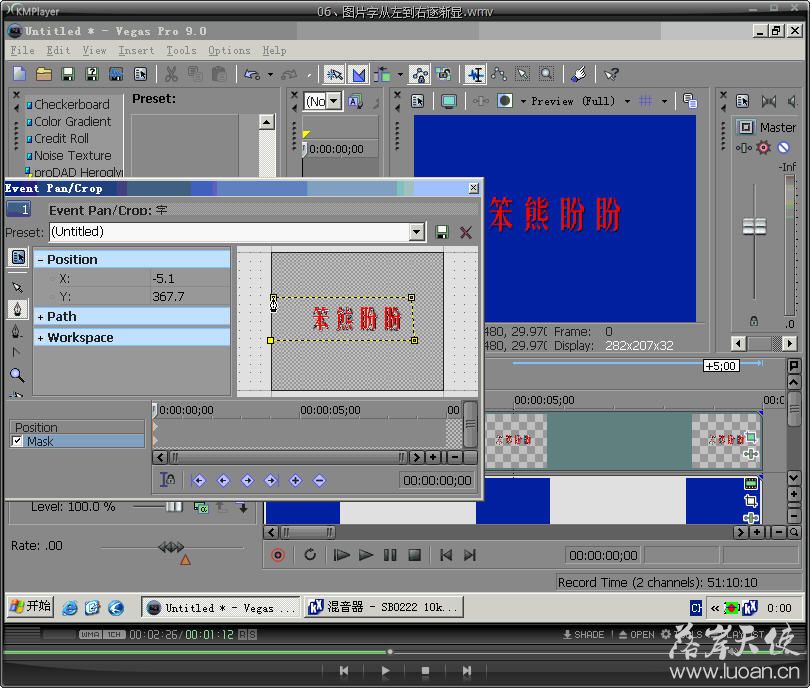Delete the Pan/Crop preset with red X

pos(466,232)
